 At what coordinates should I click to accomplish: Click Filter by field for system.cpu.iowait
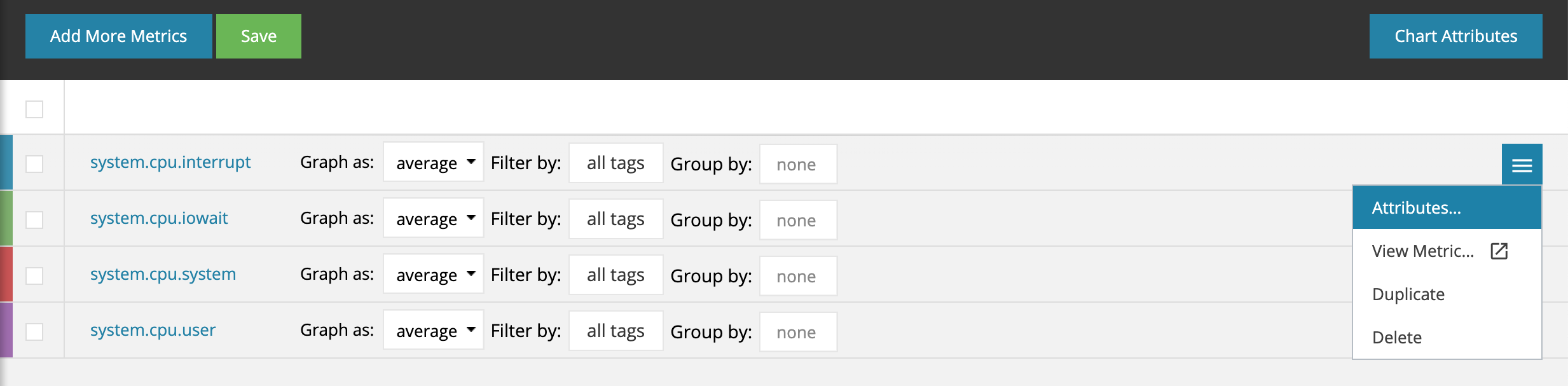(x=616, y=219)
